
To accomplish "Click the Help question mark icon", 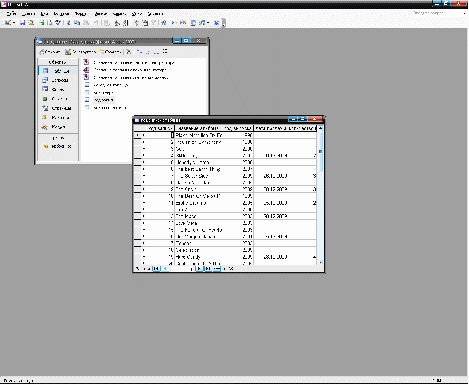I will point(216,23).
